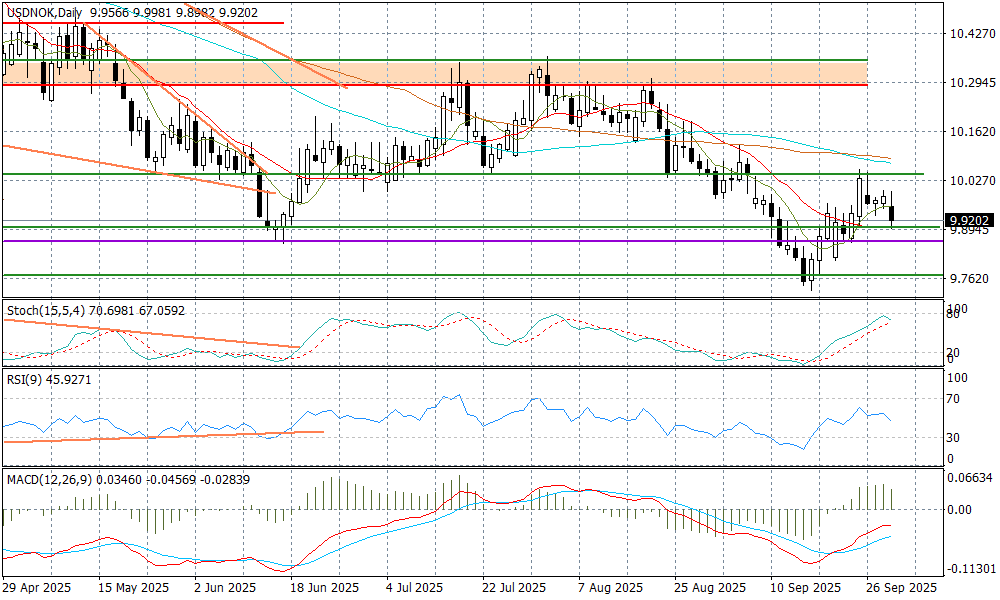Image resolution: width=1000 pixels, height=600 pixels.
Task: Click the 22 Jul 2025 date label
Action: 513,588
